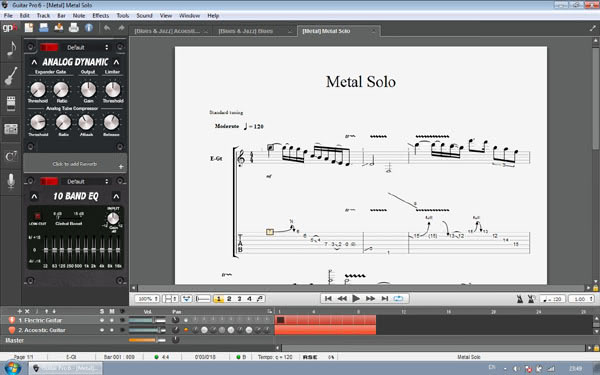
Task: Jump to the first bar
Action: pos(328,298)
